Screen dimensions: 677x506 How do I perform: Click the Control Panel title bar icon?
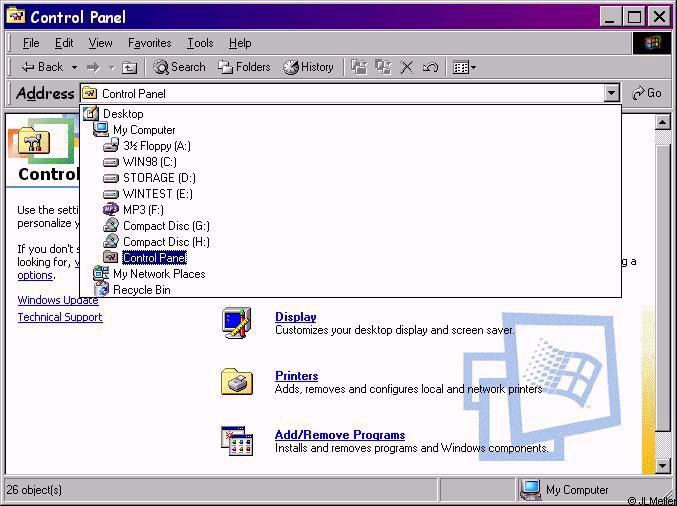click(x=16, y=16)
